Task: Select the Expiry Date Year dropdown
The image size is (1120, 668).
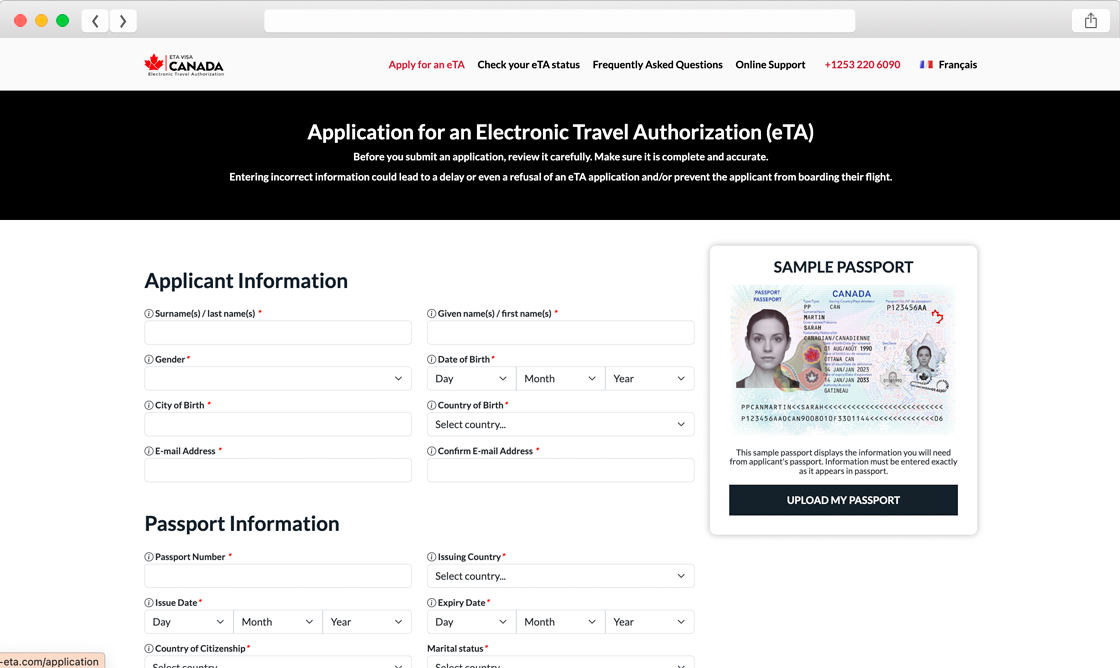Action: pos(649,622)
